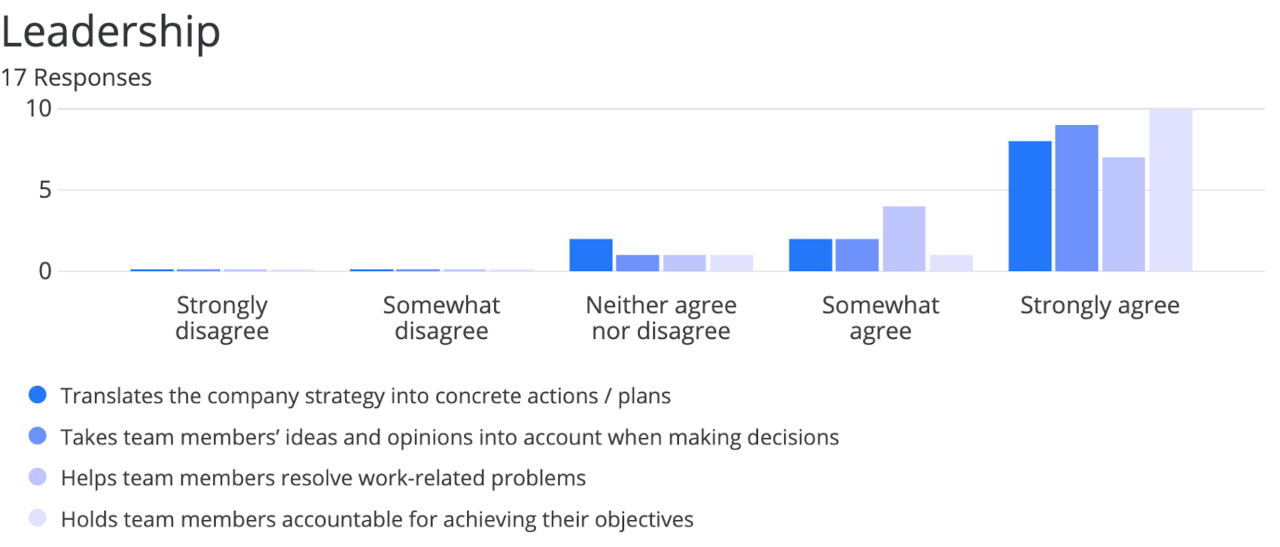Click the 'Holds team members accountable' legend dot
The width and height of the screenshot is (1280, 547).
(x=38, y=519)
